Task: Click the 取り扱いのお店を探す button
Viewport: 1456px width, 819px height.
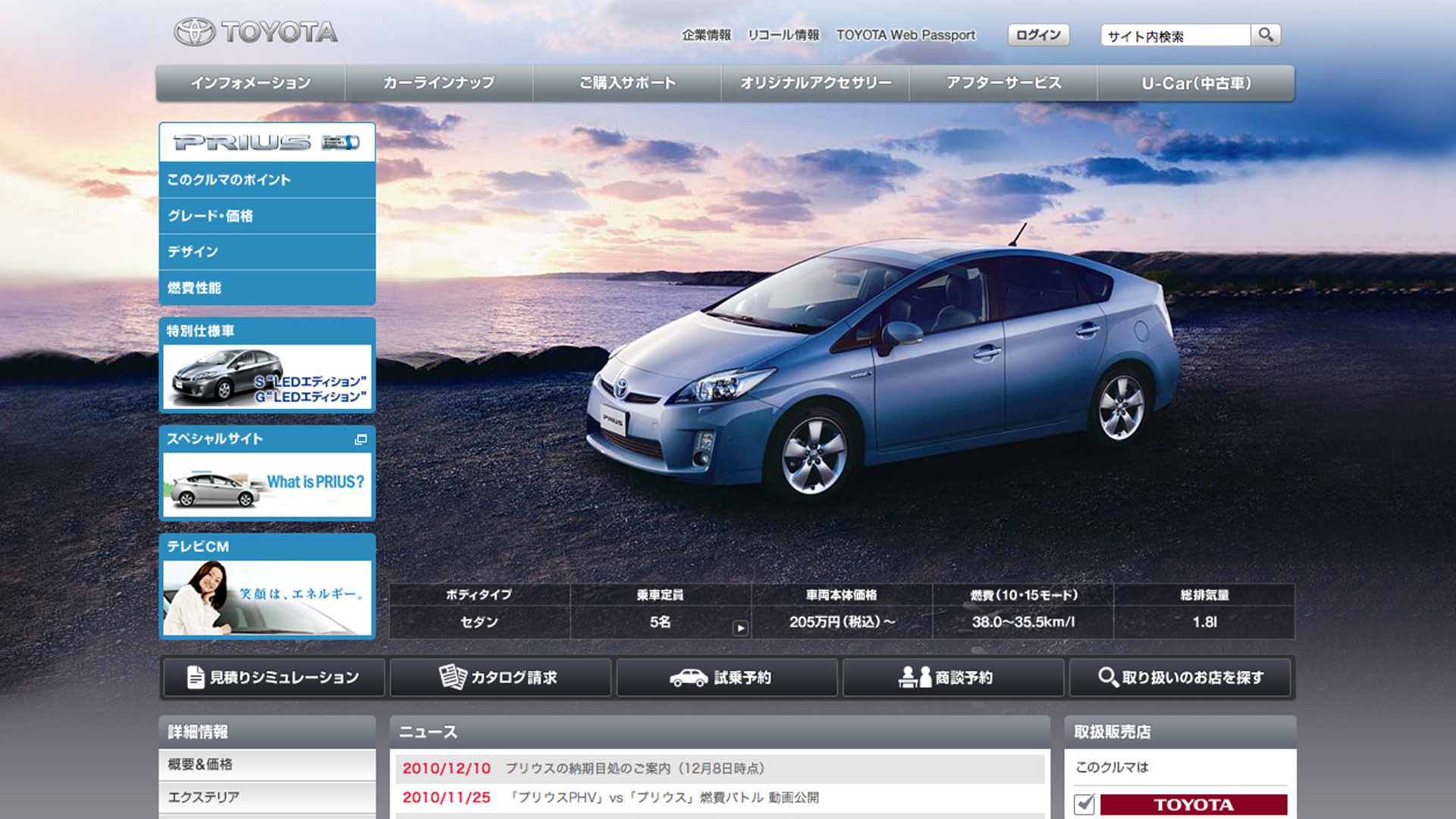Action: click(x=1180, y=677)
